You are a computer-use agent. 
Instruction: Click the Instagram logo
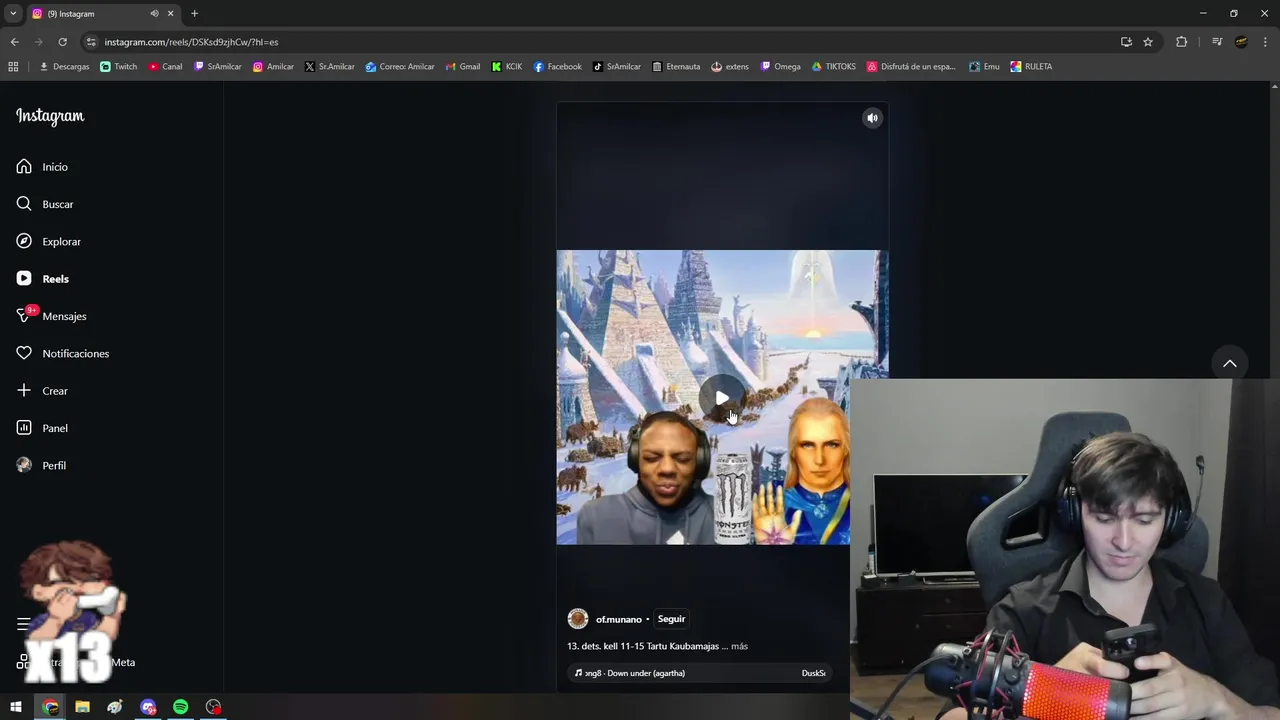click(50, 116)
